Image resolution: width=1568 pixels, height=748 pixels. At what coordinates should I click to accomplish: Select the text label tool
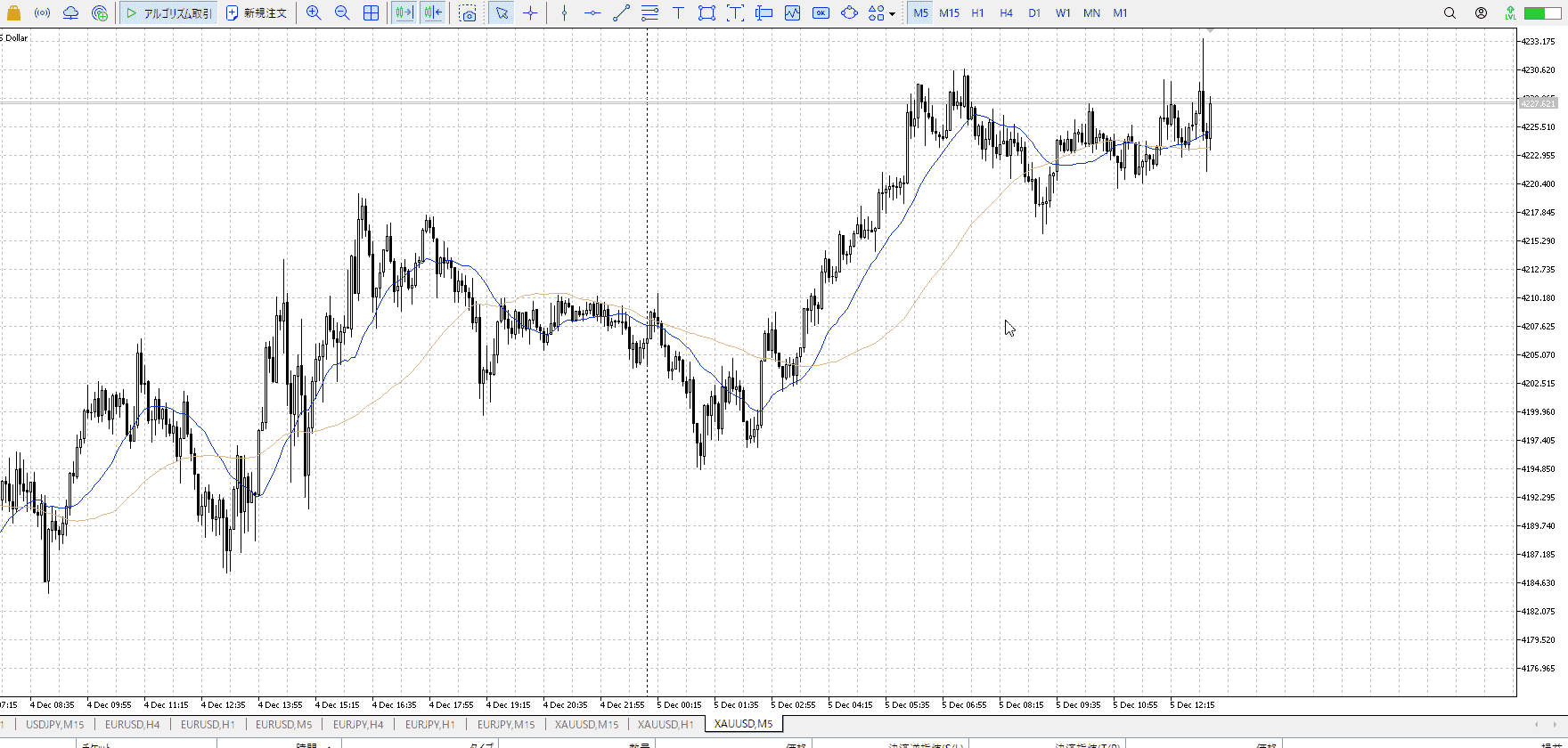coord(678,13)
